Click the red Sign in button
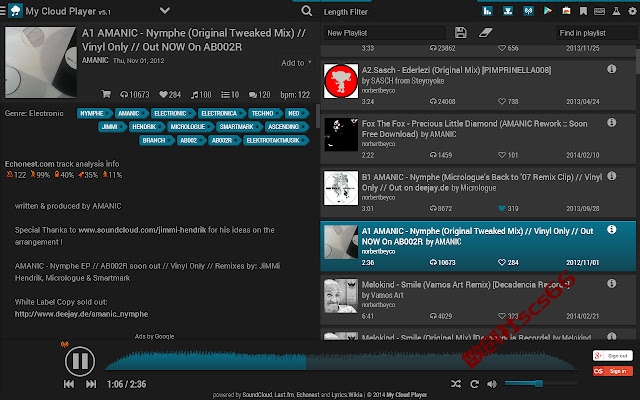 tap(613, 371)
